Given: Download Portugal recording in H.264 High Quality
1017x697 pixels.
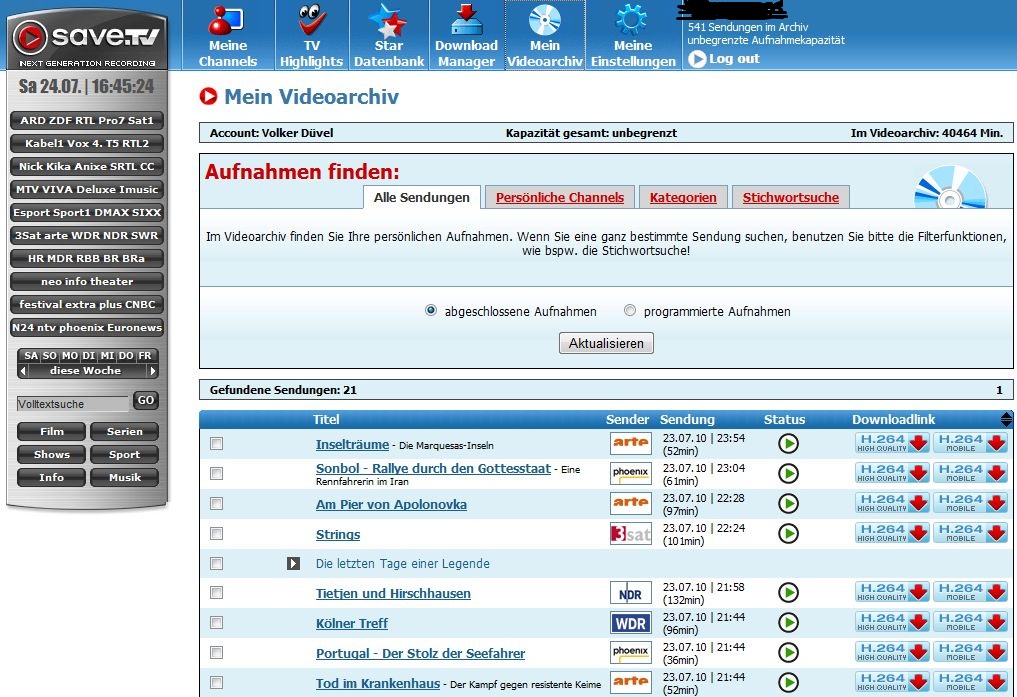Looking at the screenshot, I should (x=892, y=652).
